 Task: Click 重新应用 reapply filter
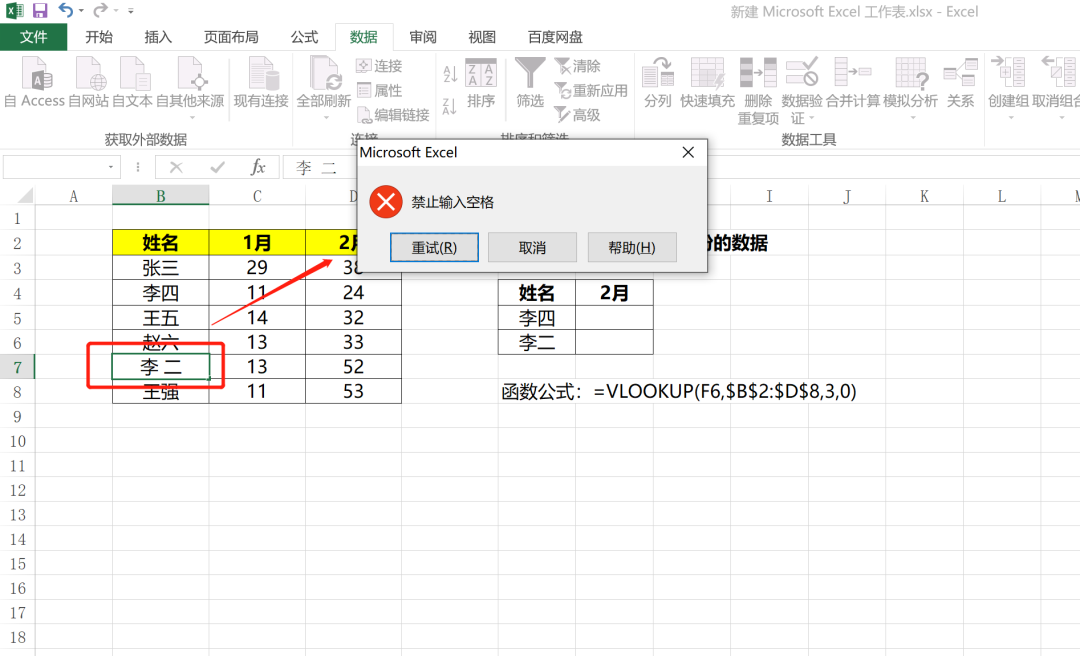(591, 90)
